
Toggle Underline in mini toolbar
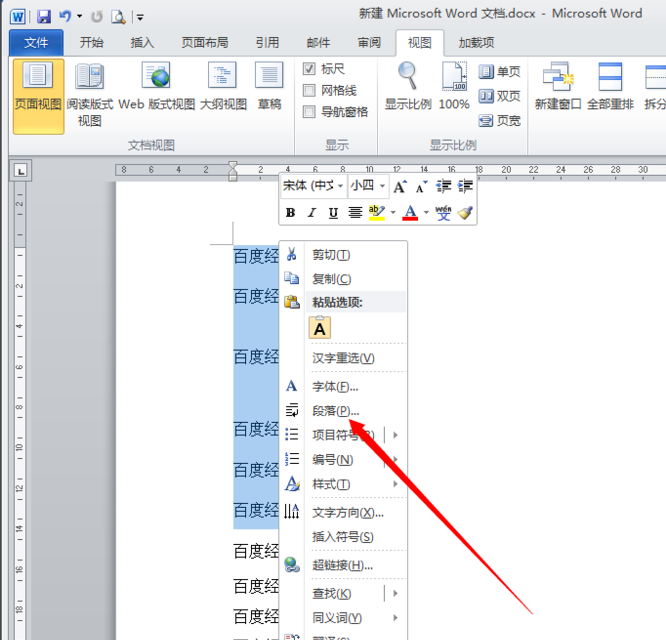point(333,212)
